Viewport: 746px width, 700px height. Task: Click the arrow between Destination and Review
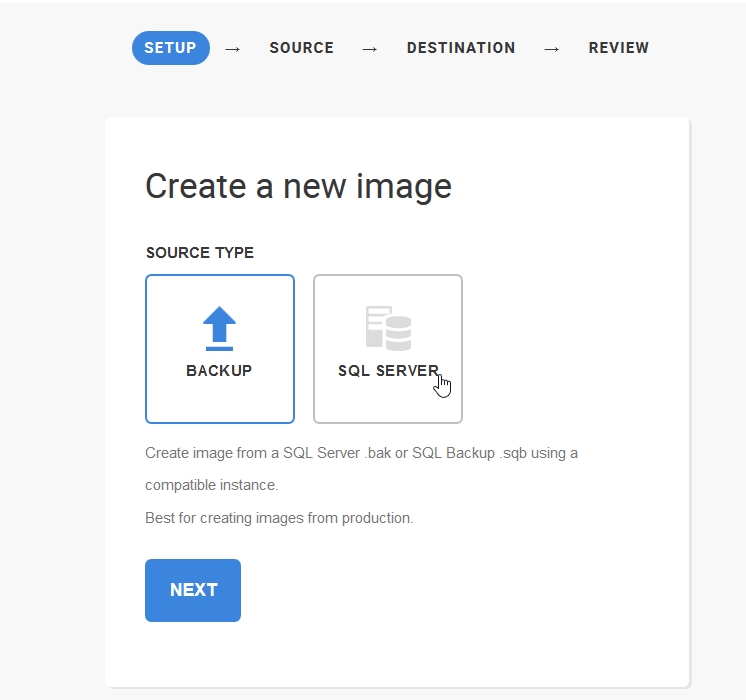click(552, 48)
